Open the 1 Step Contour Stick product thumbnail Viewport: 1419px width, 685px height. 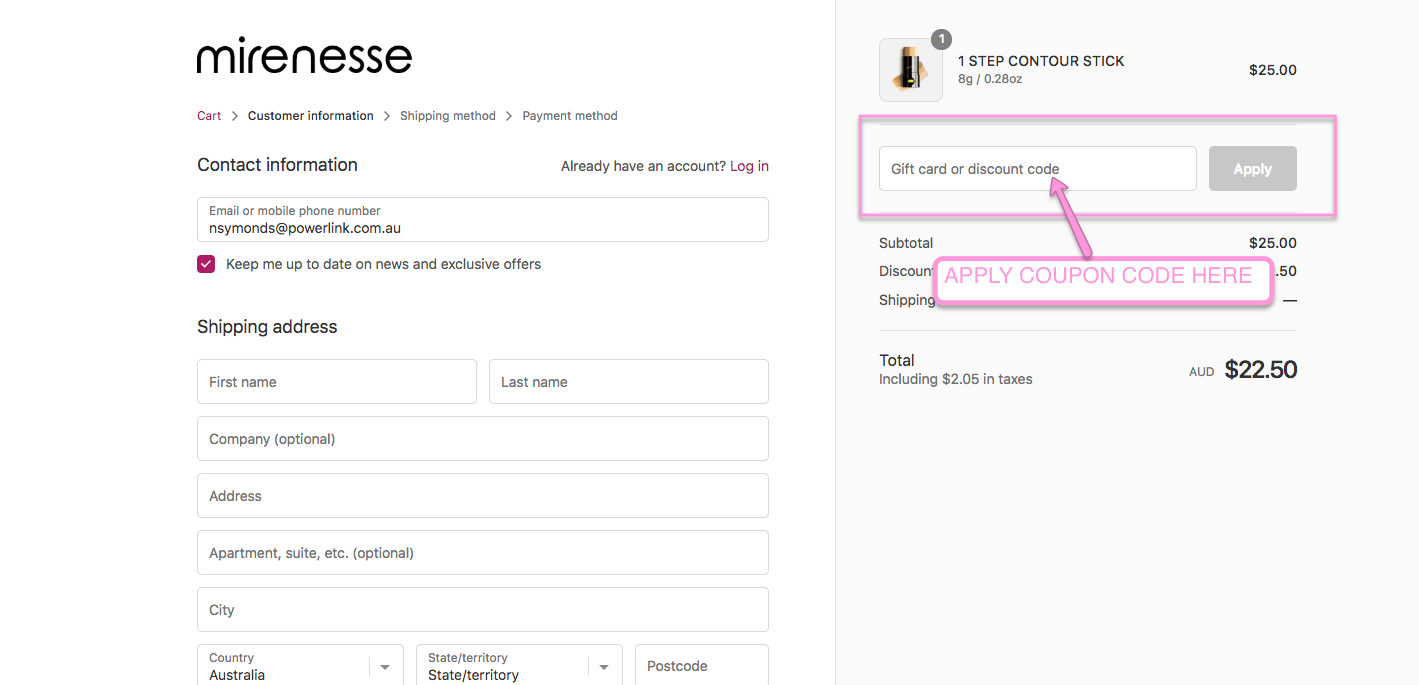point(911,70)
